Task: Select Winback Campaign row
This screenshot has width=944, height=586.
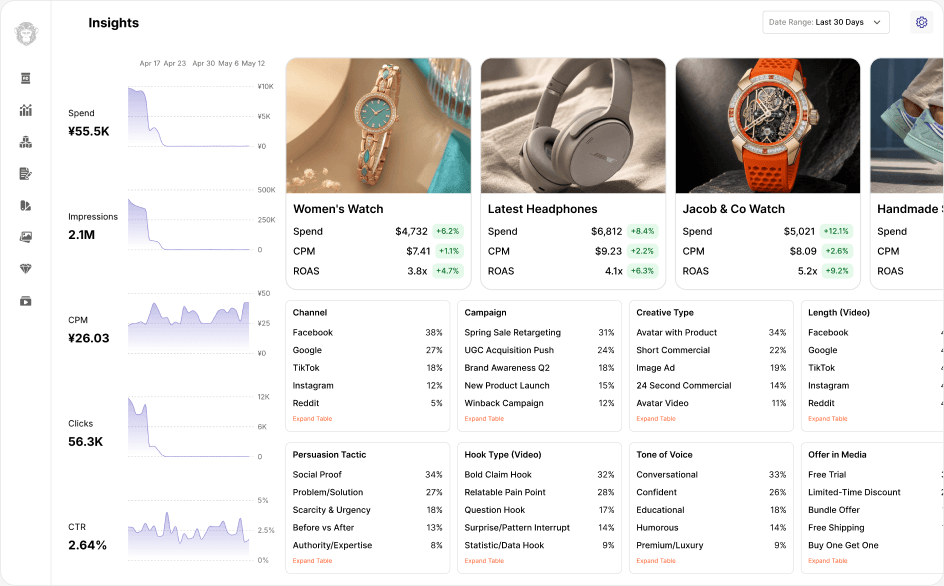Action: (539, 404)
